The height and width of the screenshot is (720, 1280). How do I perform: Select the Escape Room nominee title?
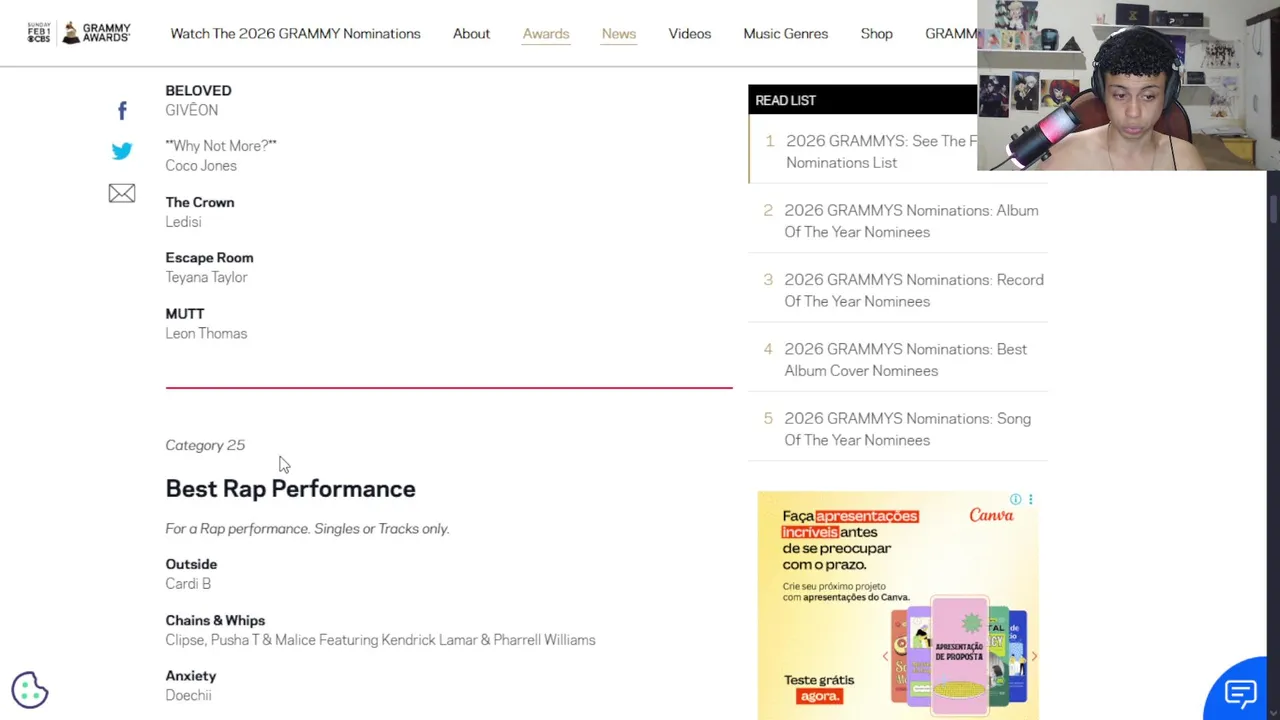point(209,258)
